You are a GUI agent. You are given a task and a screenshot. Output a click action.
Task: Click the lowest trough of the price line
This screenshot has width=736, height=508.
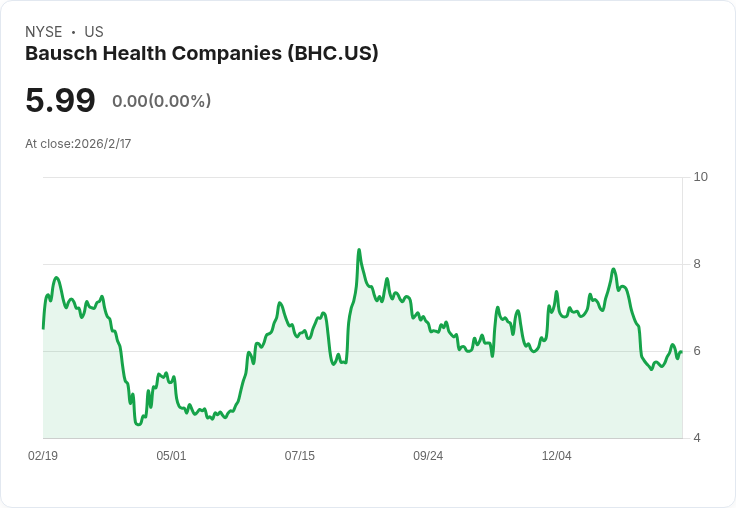(x=138, y=425)
